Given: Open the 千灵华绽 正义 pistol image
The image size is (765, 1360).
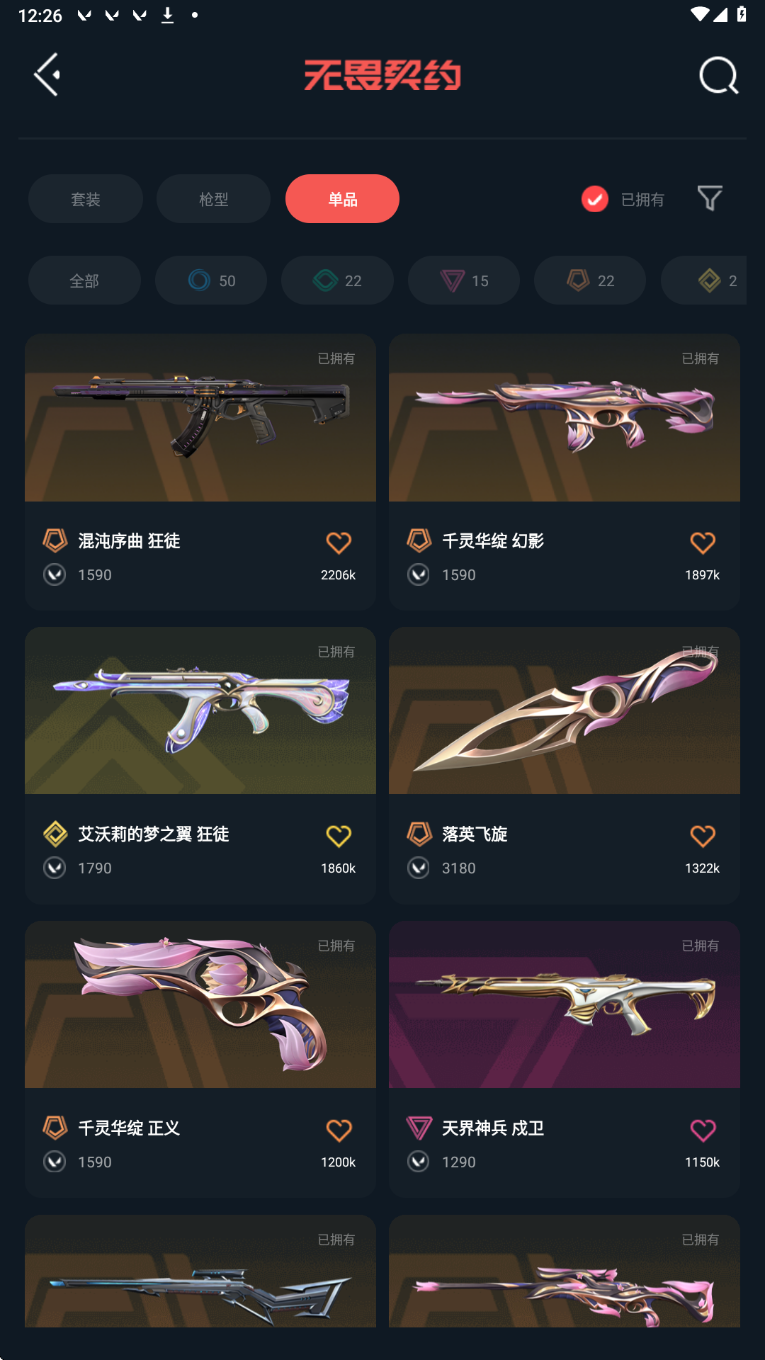Looking at the screenshot, I should click(200, 1005).
